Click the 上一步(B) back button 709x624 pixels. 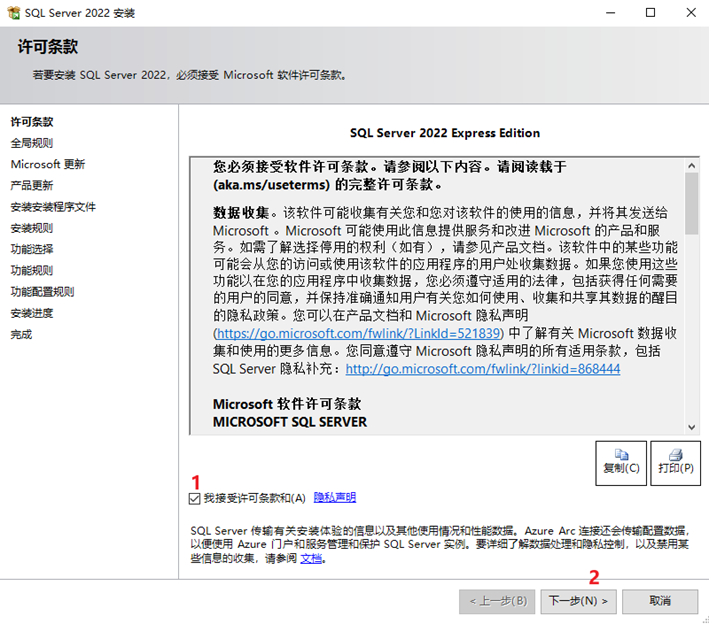coord(497,601)
